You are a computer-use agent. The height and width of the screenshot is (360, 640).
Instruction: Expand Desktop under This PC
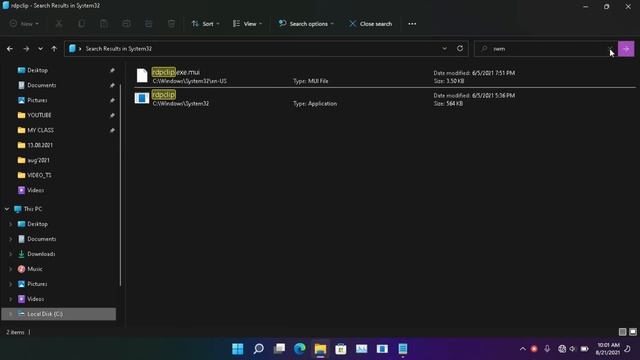[11, 224]
